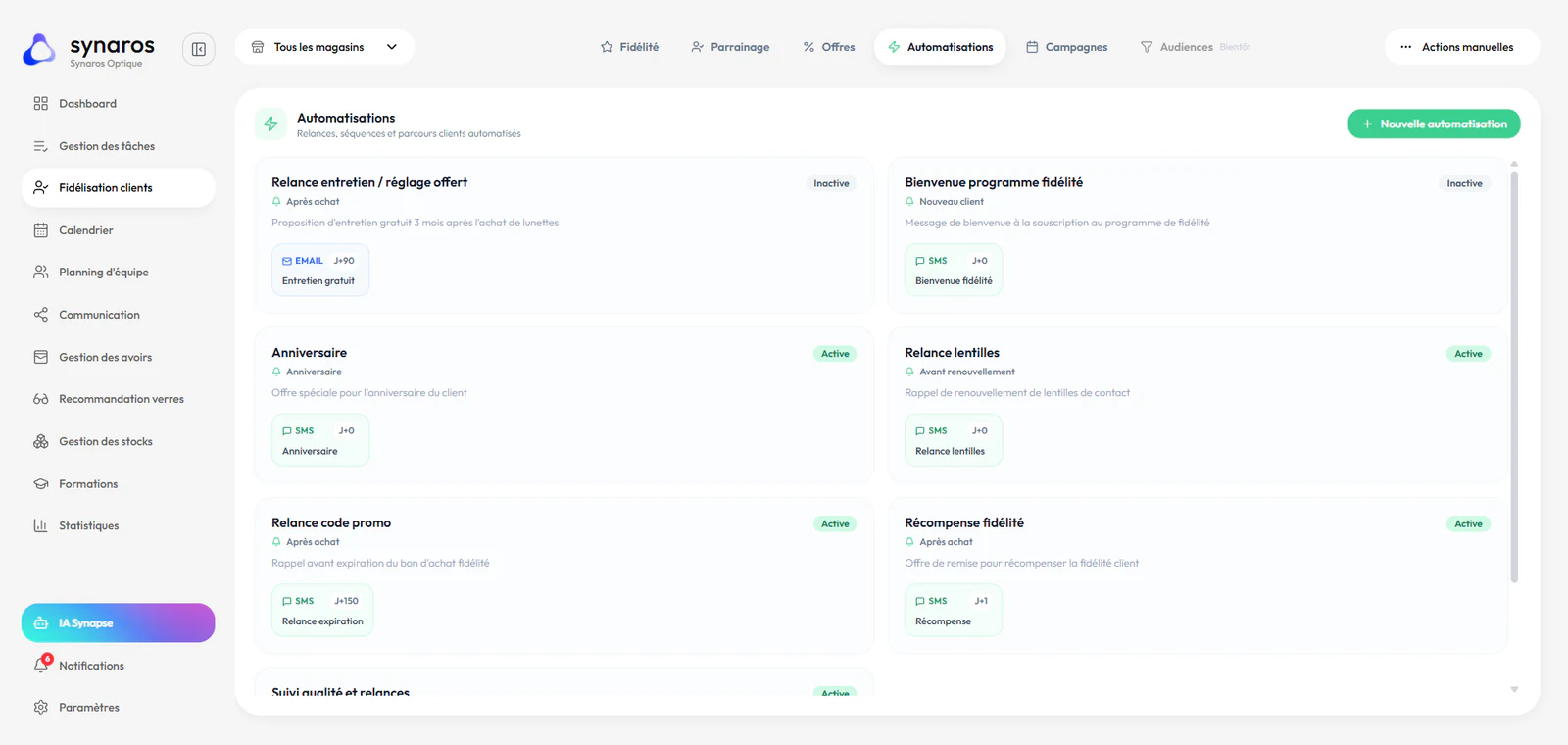Image resolution: width=1568 pixels, height=745 pixels.
Task: Open the Paramètres gear icon
Action: click(41, 708)
